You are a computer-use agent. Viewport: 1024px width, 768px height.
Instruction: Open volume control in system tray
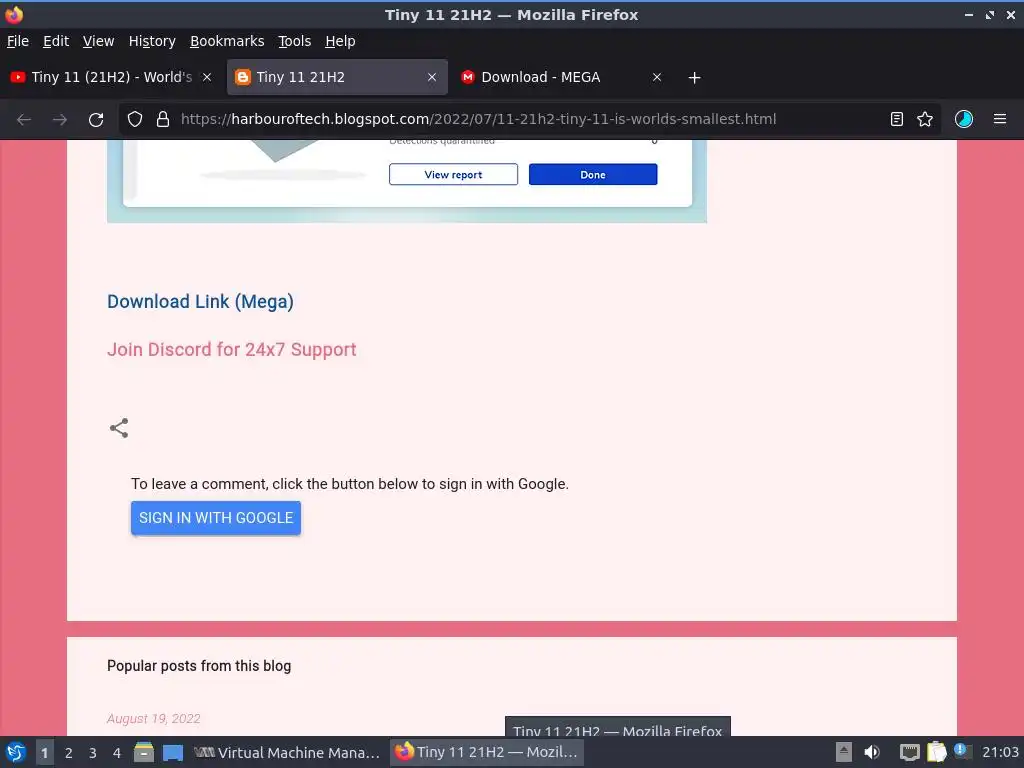pos(872,752)
